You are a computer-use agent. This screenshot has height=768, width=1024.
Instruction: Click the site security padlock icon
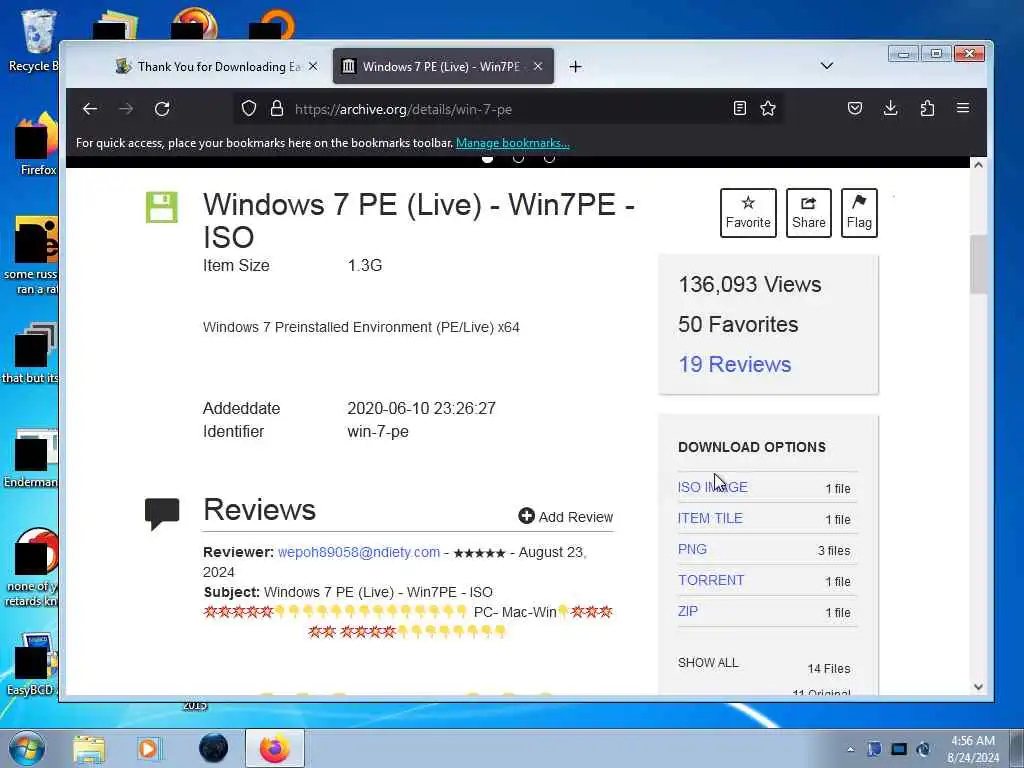coord(277,108)
